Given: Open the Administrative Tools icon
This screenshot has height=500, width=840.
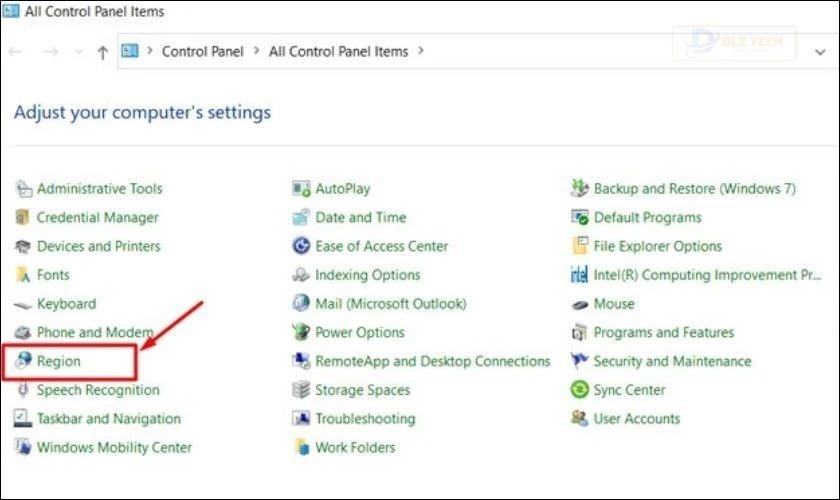Looking at the screenshot, I should [23, 189].
